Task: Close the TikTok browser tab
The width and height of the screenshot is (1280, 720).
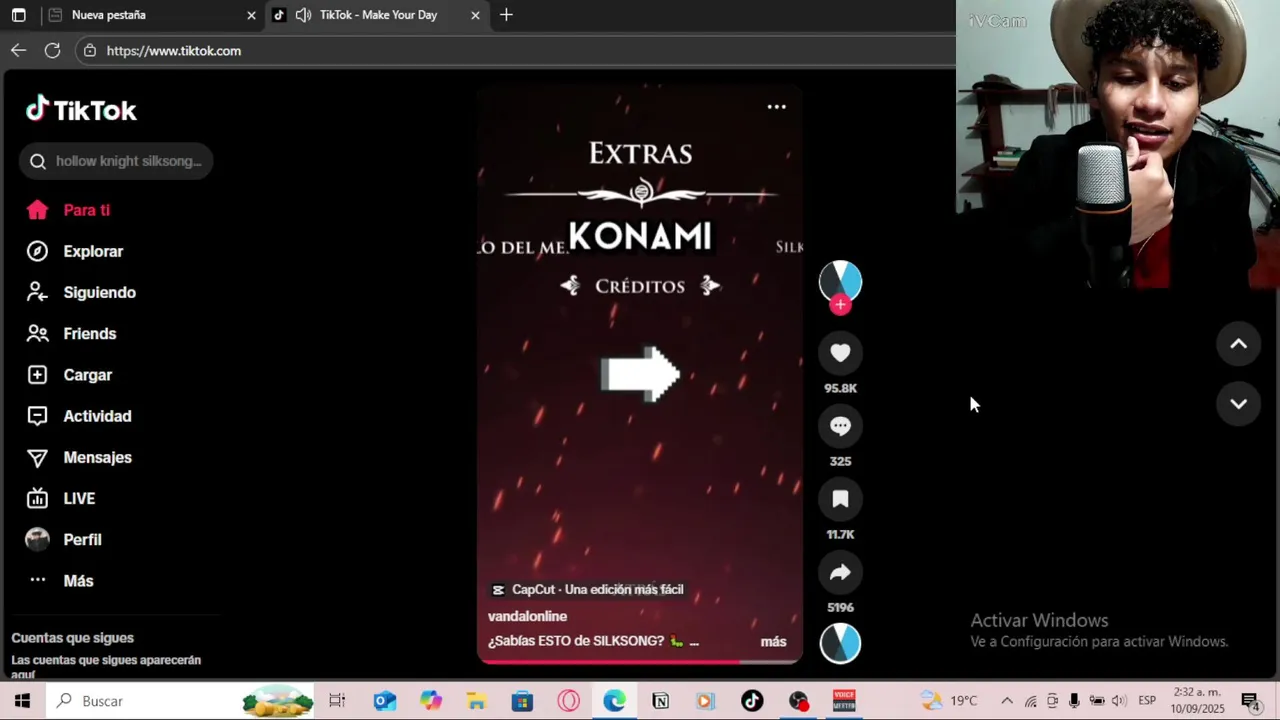Action: (475, 15)
